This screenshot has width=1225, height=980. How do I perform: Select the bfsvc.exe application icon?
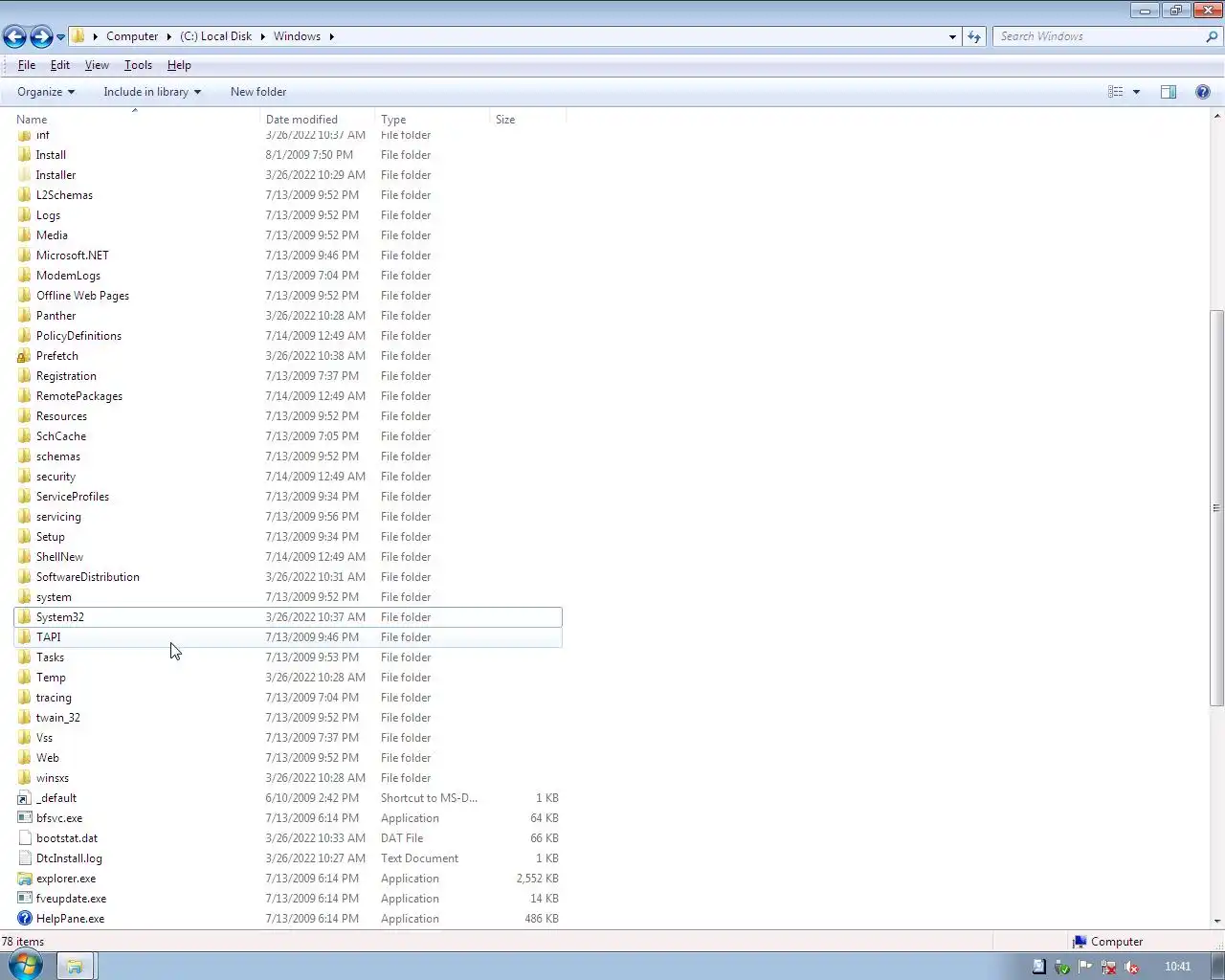click(x=25, y=818)
